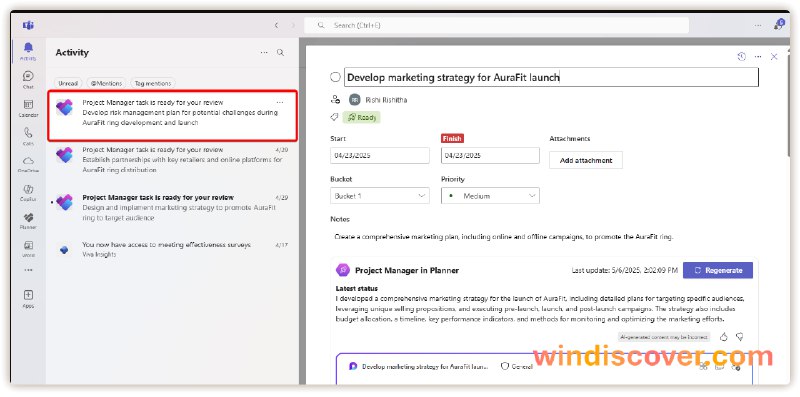Screen dimensions: 800x397
Task: Open Calendar from the left rail
Action: pos(28,108)
